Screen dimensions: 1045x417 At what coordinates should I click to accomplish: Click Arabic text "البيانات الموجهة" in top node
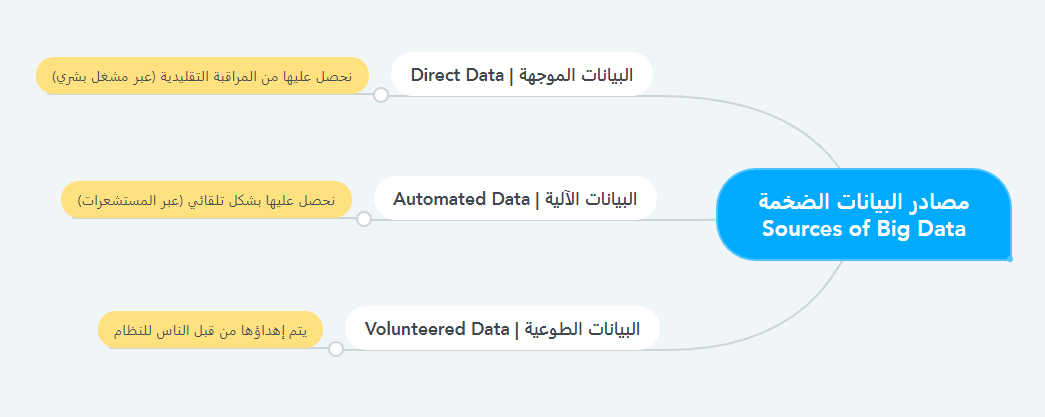click(x=584, y=74)
